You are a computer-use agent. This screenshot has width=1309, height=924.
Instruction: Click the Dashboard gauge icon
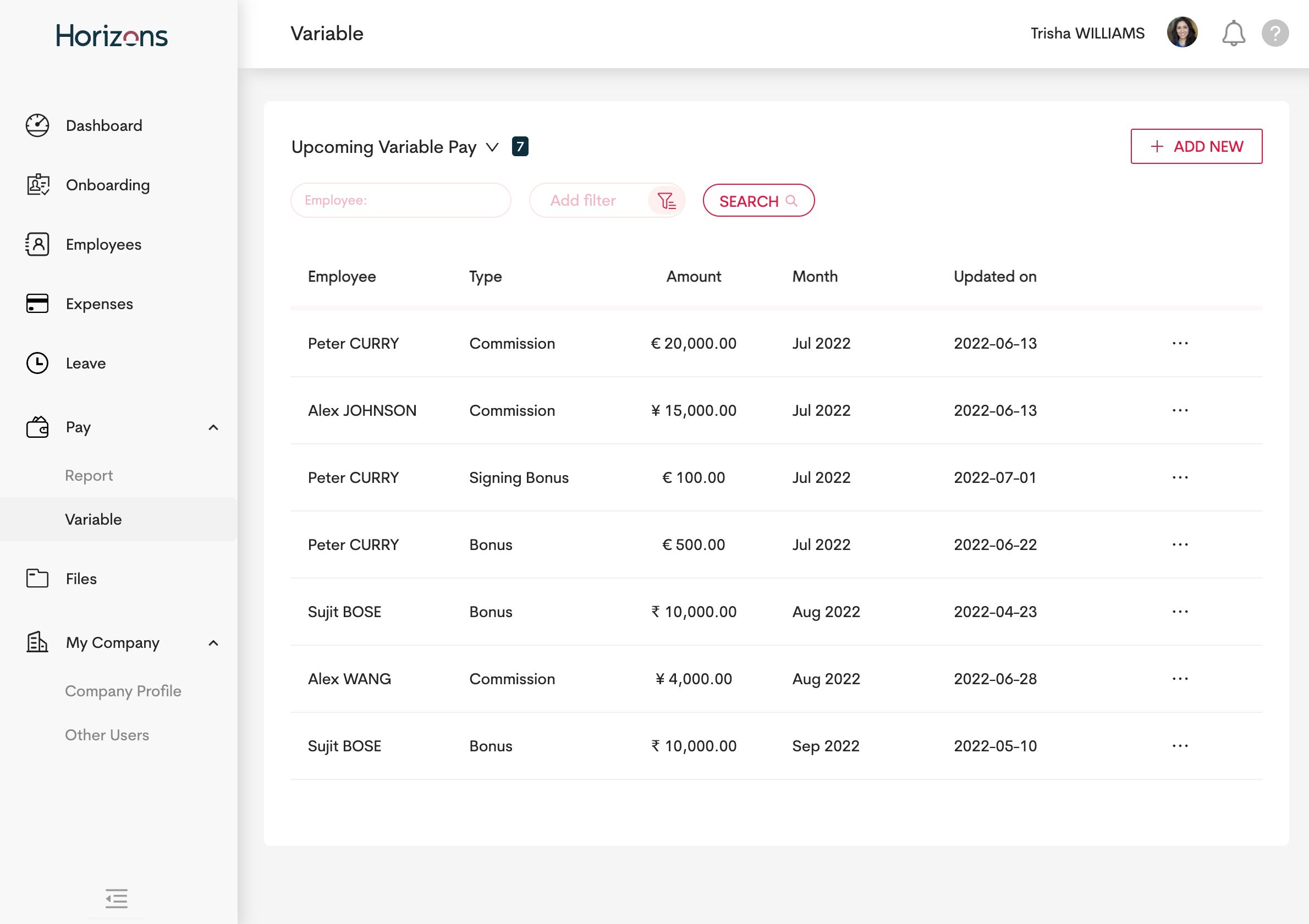pos(37,125)
